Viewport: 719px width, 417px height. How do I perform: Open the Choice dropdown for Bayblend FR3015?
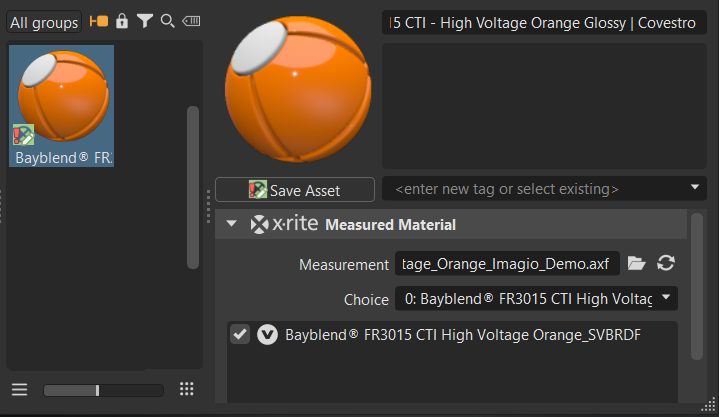536,299
